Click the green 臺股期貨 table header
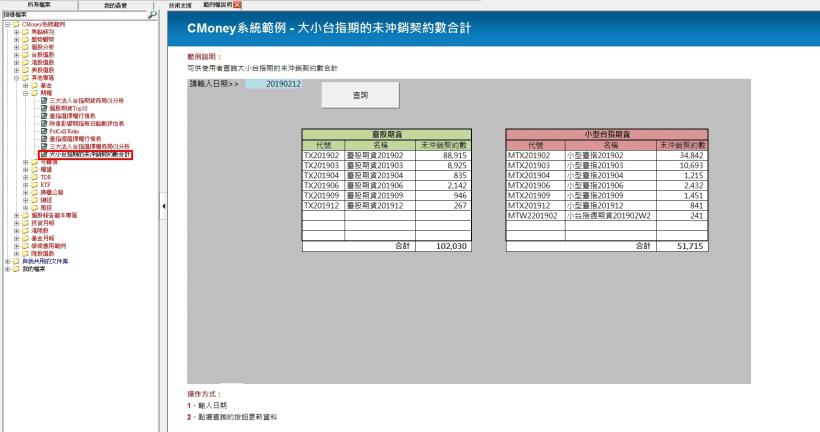Image resolution: width=820 pixels, height=432 pixels. [386, 134]
